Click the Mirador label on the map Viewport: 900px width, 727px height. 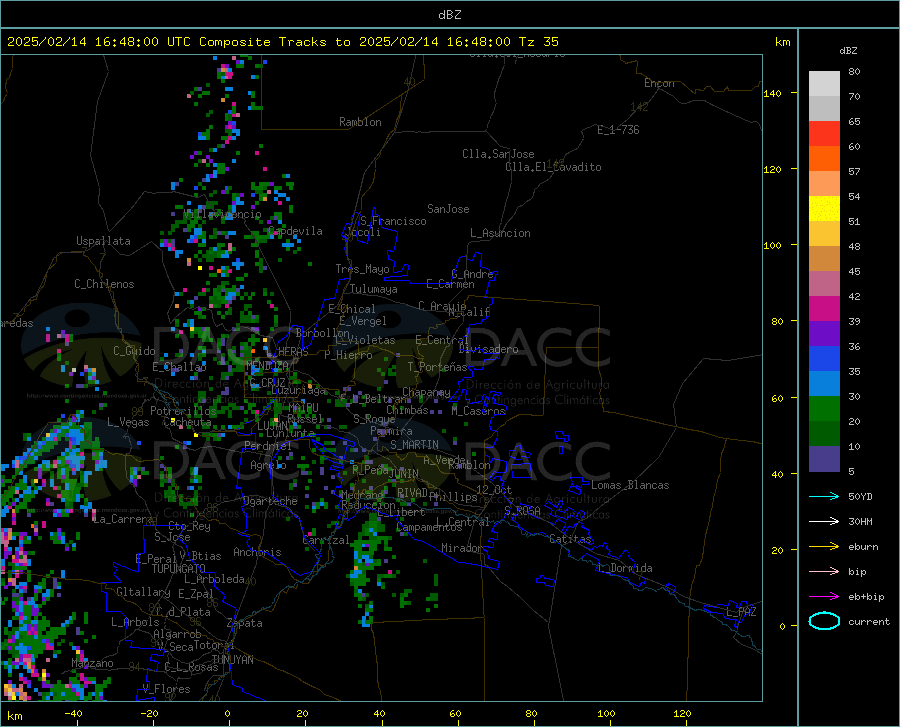pyautogui.click(x=461, y=548)
